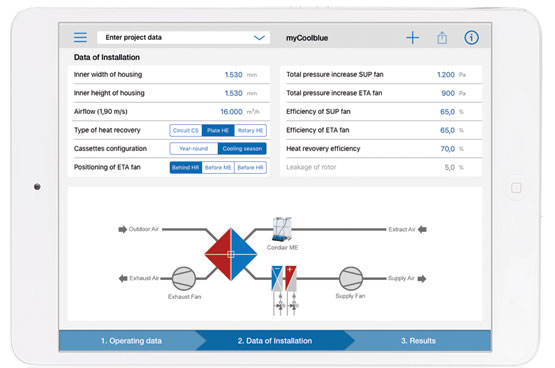Image resolution: width=555 pixels, height=368 pixels.
Task: Switch cassettes configuration to Year-round
Action: tap(194, 149)
